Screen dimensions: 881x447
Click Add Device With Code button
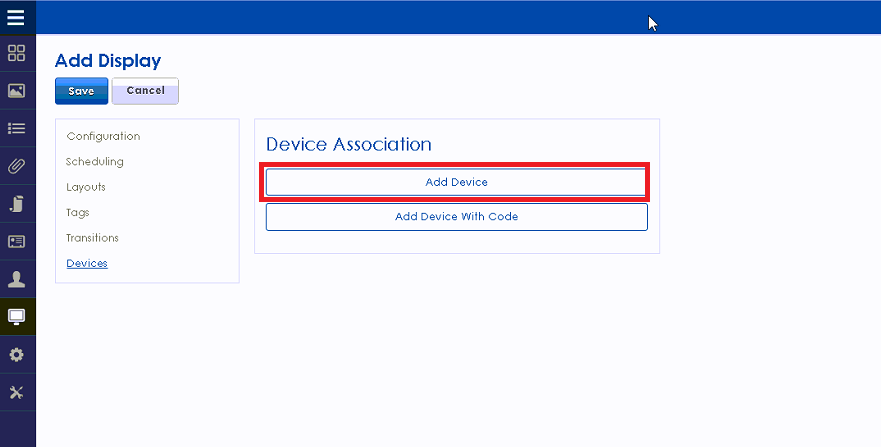(456, 217)
